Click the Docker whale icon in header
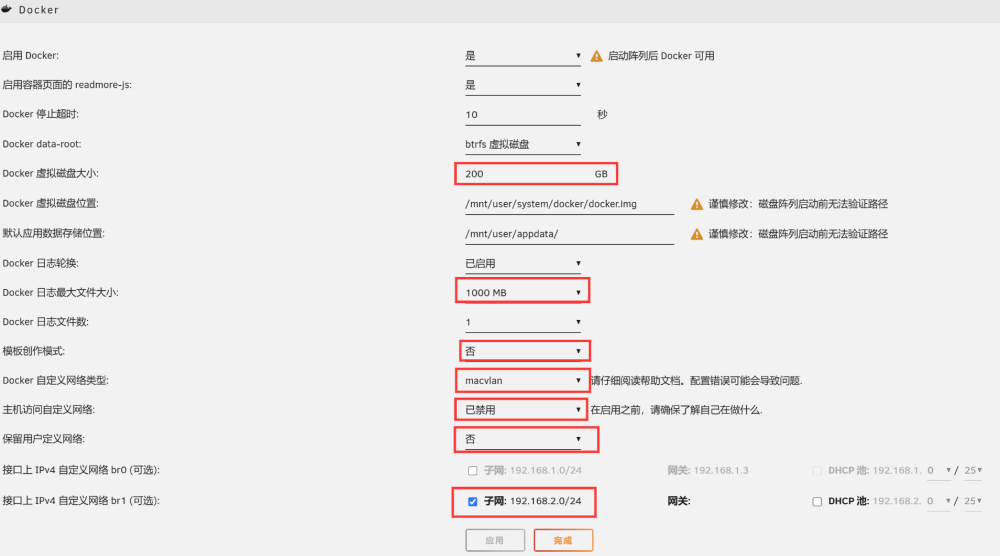The width and height of the screenshot is (1000, 556). [x=6, y=9]
